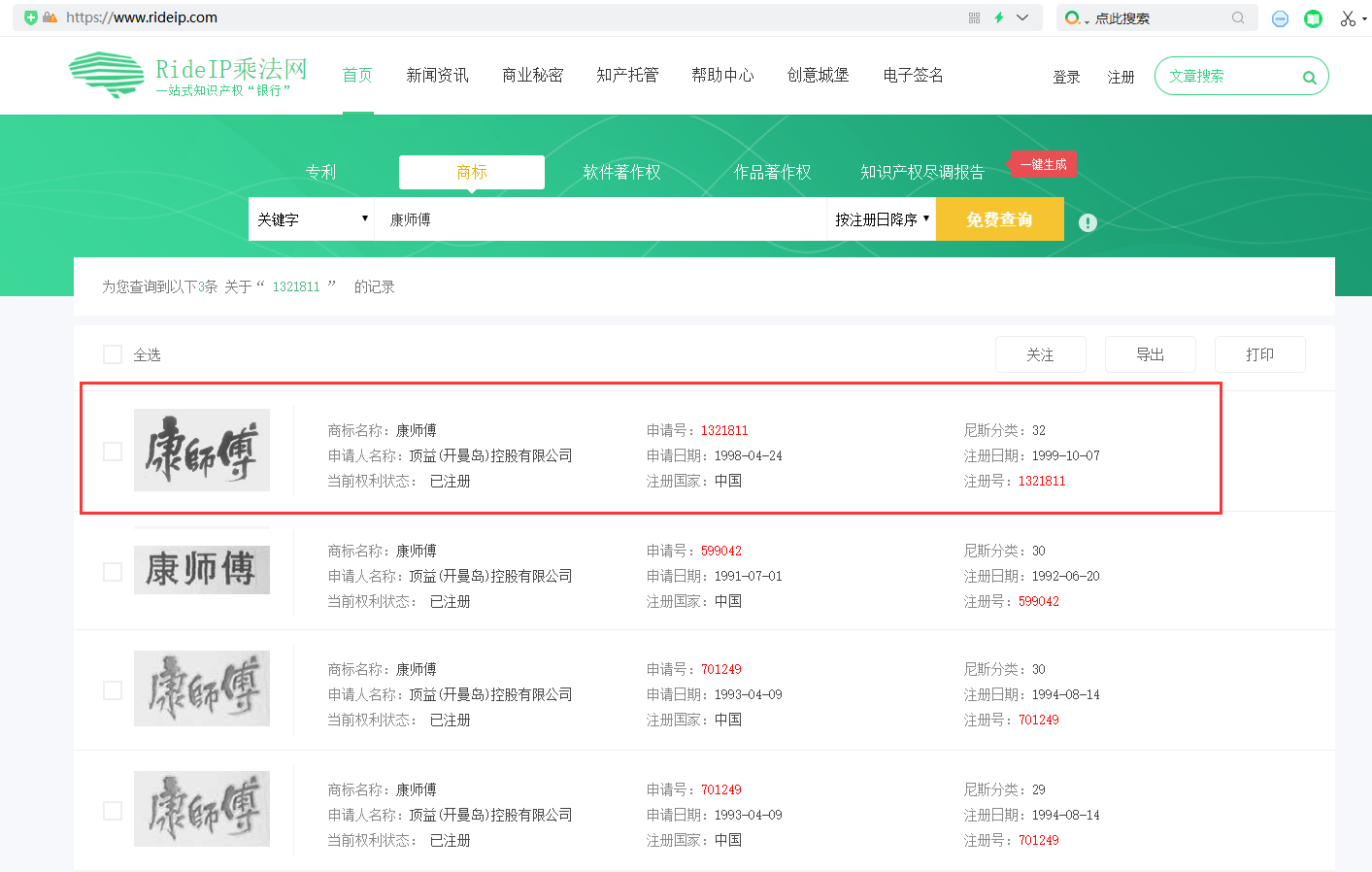
Task: Click the lightning speed-mode icon
Action: point(998,17)
